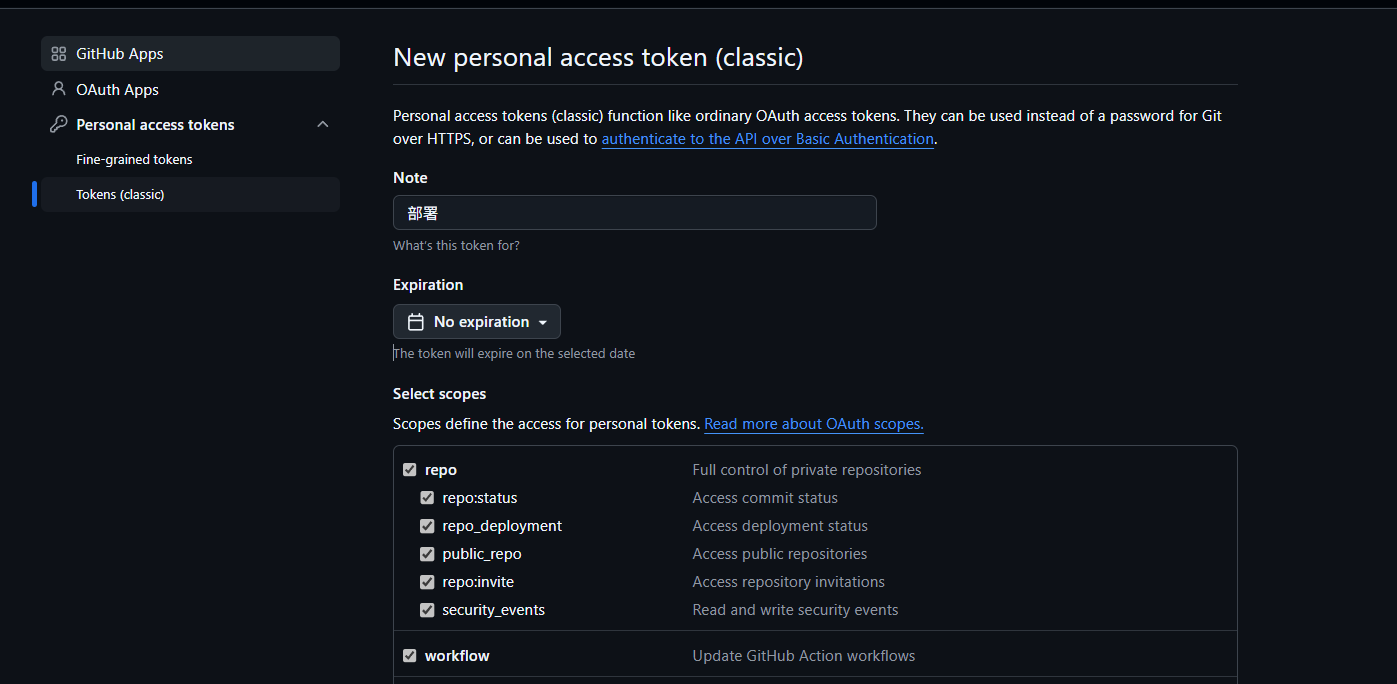Select Tokens (classic) sidebar item

[x=120, y=195]
